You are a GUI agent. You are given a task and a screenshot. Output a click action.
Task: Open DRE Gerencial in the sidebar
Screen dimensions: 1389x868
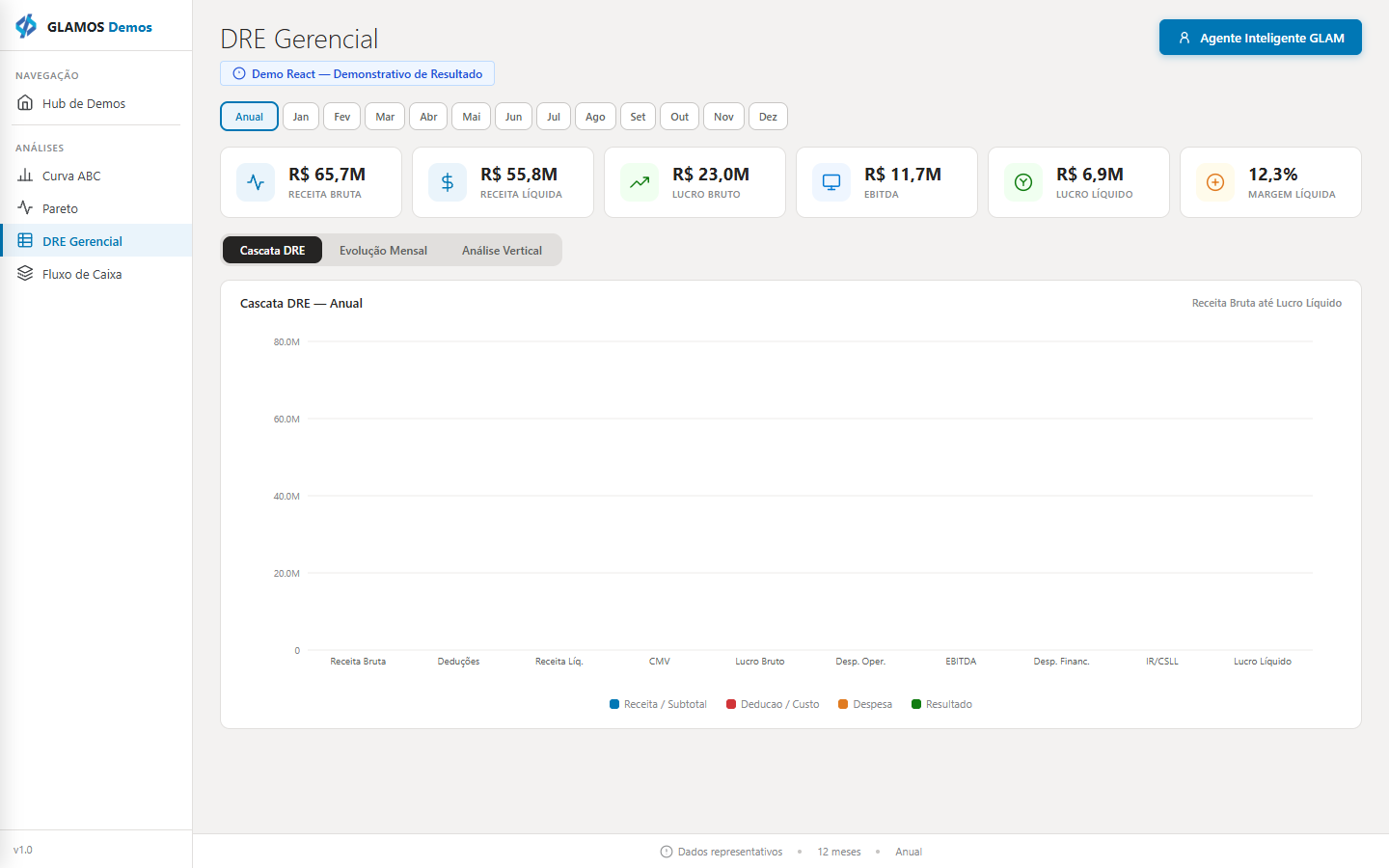[96, 241]
